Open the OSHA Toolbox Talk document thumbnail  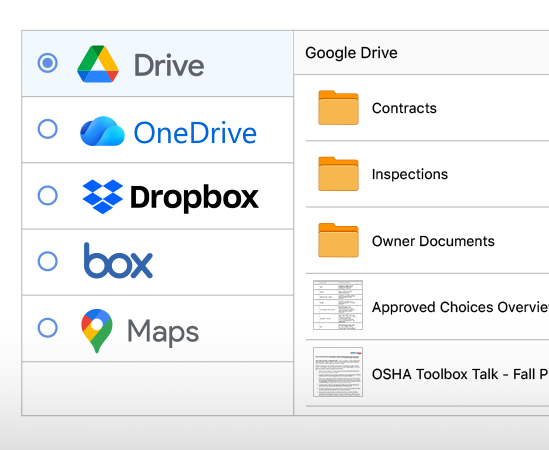coord(338,372)
